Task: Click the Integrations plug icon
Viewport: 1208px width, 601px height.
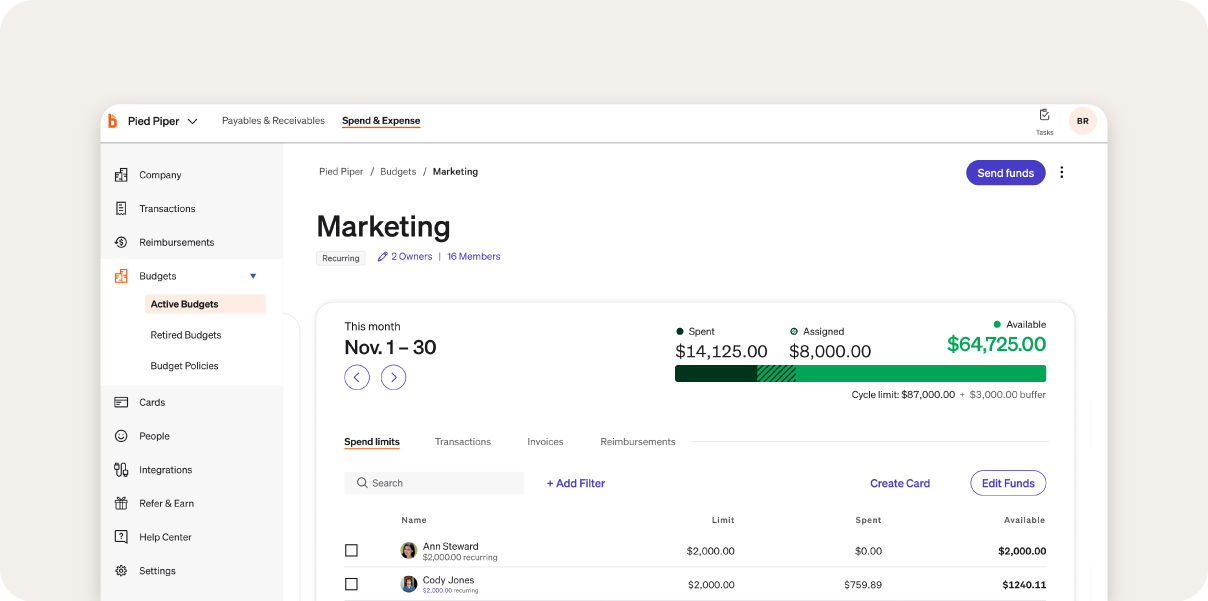Action: click(x=121, y=470)
